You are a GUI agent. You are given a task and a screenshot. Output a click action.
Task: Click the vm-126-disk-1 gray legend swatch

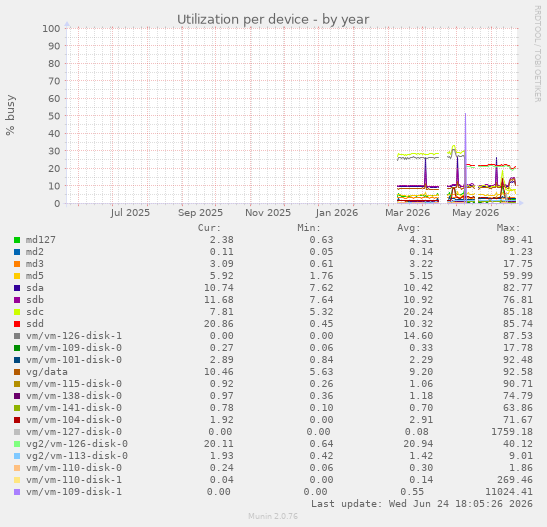click(17, 336)
